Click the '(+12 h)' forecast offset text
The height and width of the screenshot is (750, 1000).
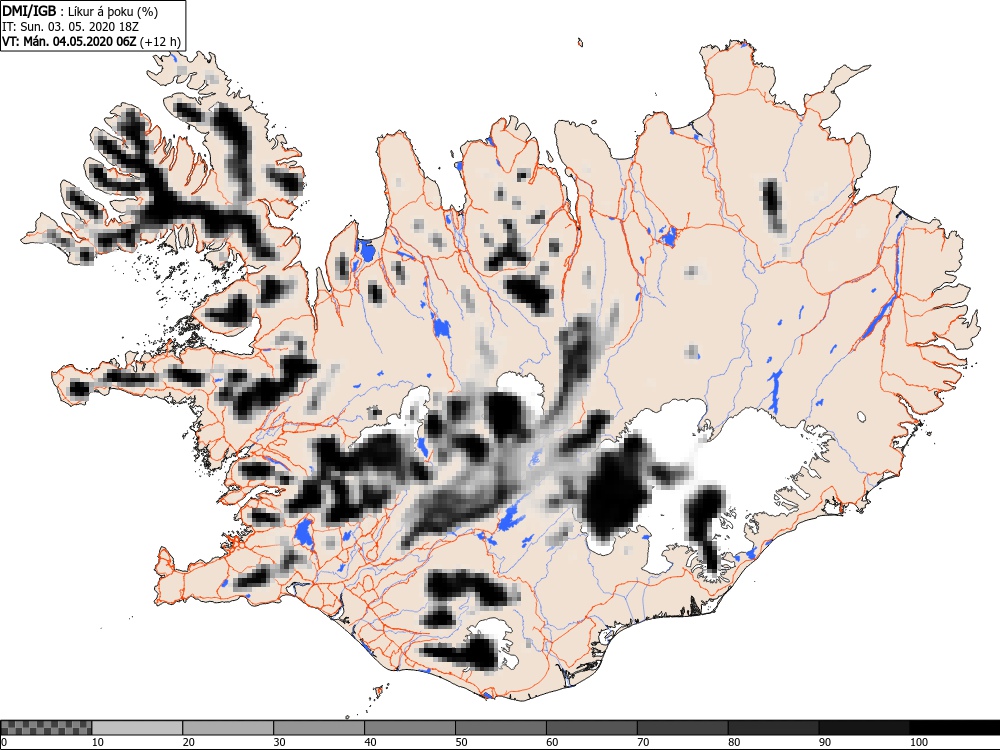tap(160, 42)
